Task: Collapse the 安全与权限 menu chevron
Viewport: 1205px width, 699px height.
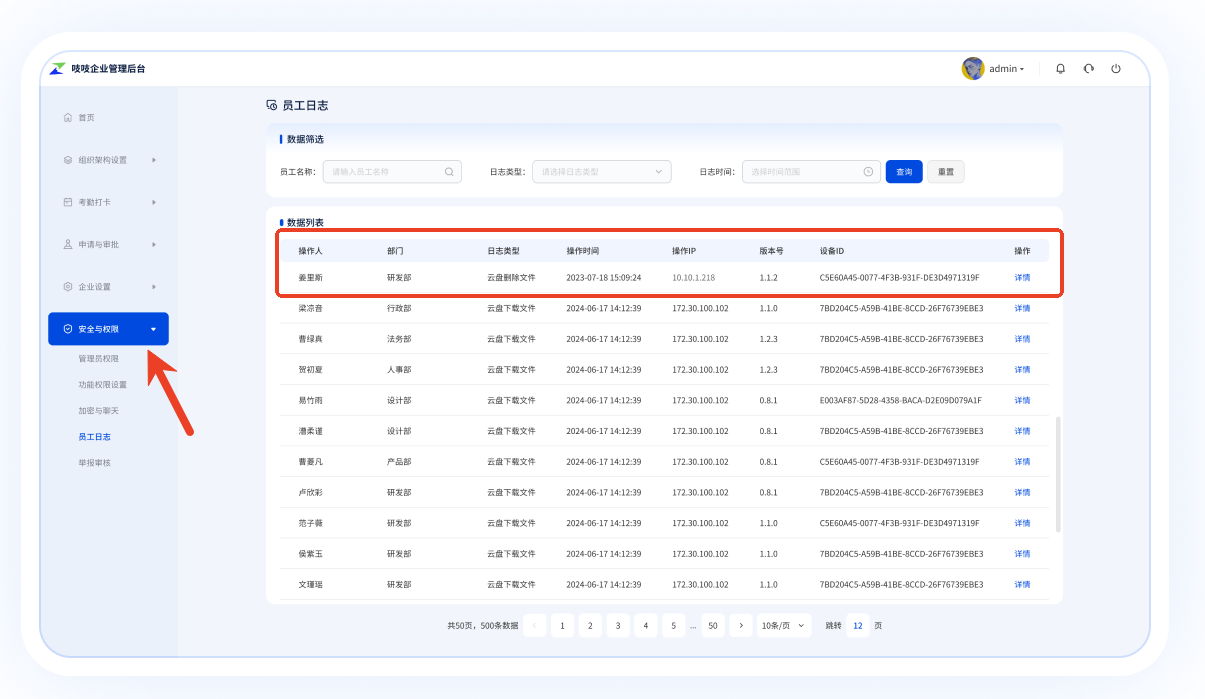Action: tap(152, 328)
